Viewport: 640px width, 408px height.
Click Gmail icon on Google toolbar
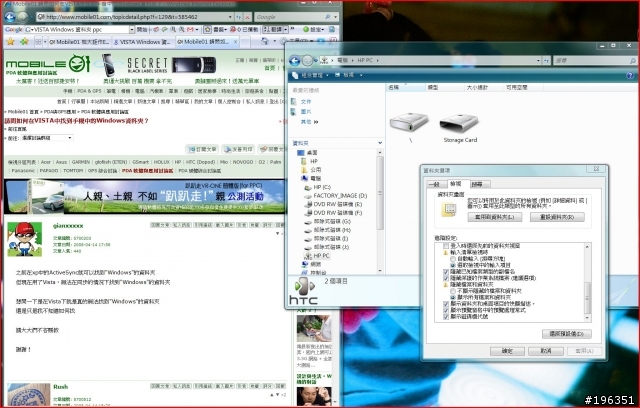click(x=190, y=29)
